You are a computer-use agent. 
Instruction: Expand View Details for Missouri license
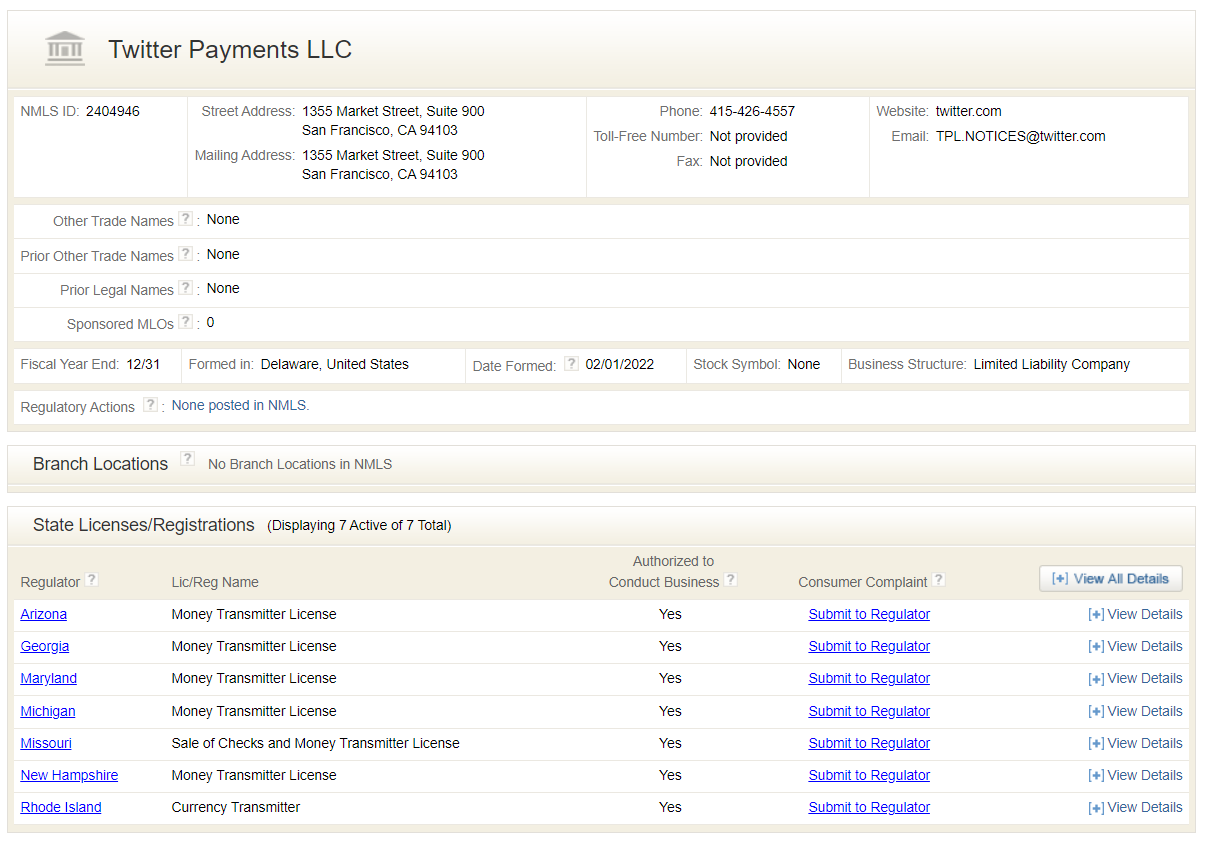(x=1135, y=744)
